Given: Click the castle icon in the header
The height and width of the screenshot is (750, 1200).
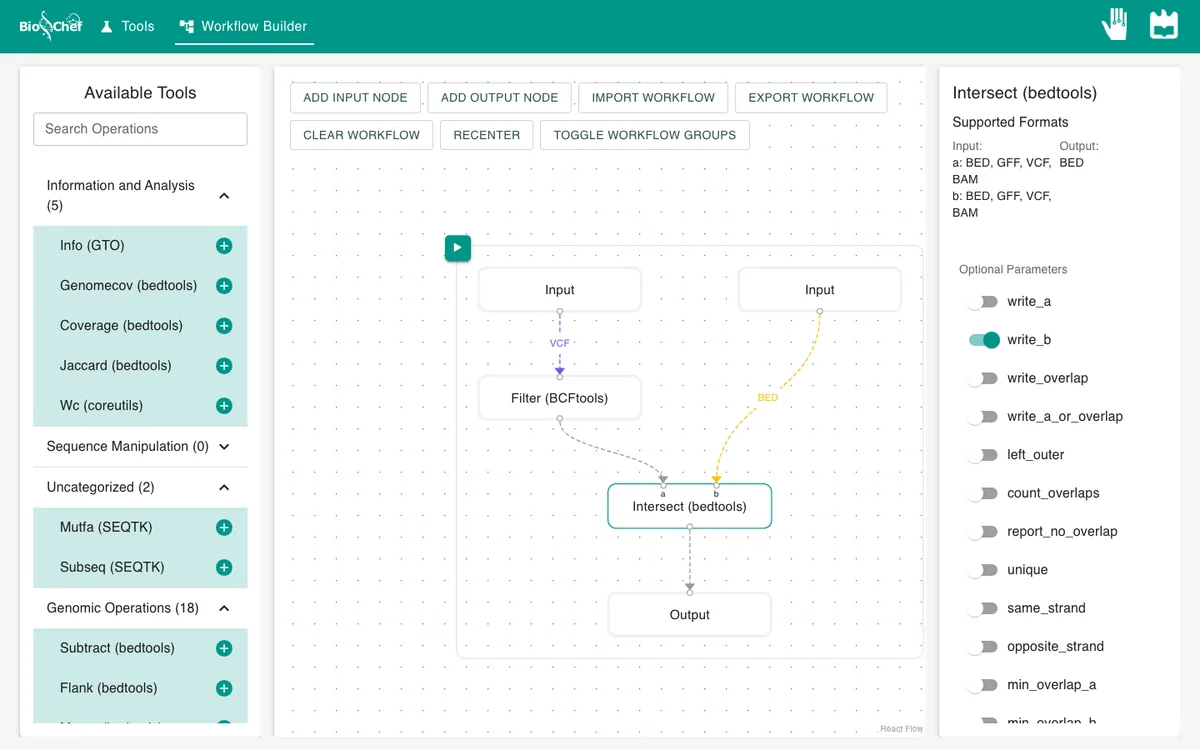Looking at the screenshot, I should coord(1164,25).
